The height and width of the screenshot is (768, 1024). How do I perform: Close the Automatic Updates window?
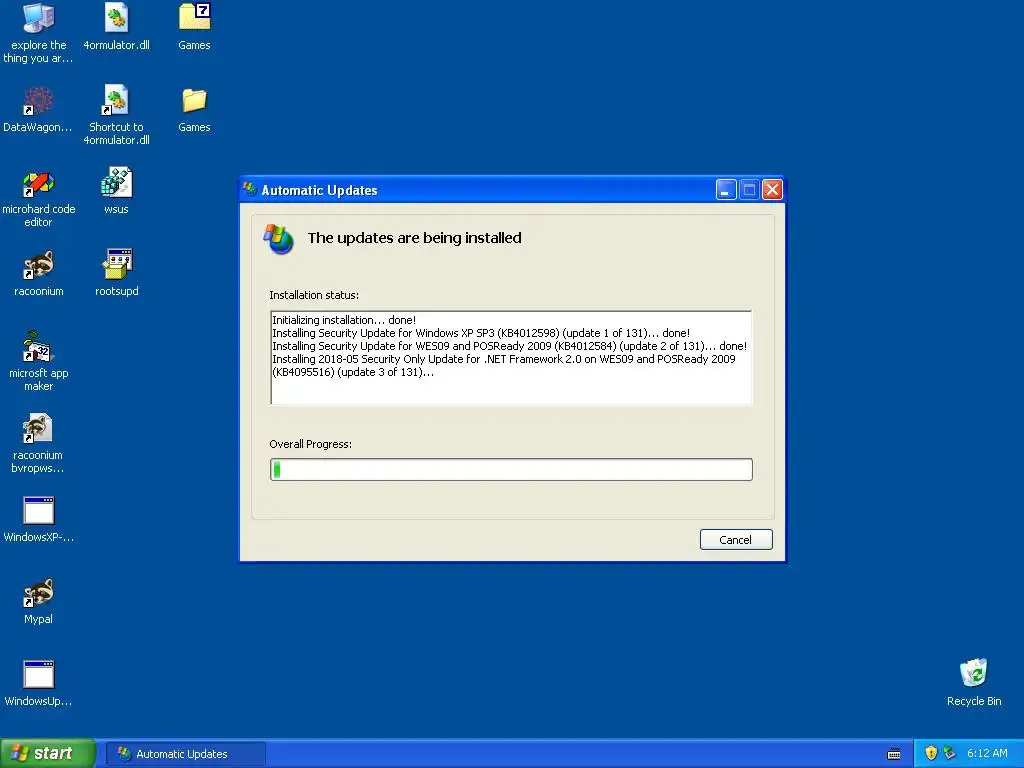773,189
